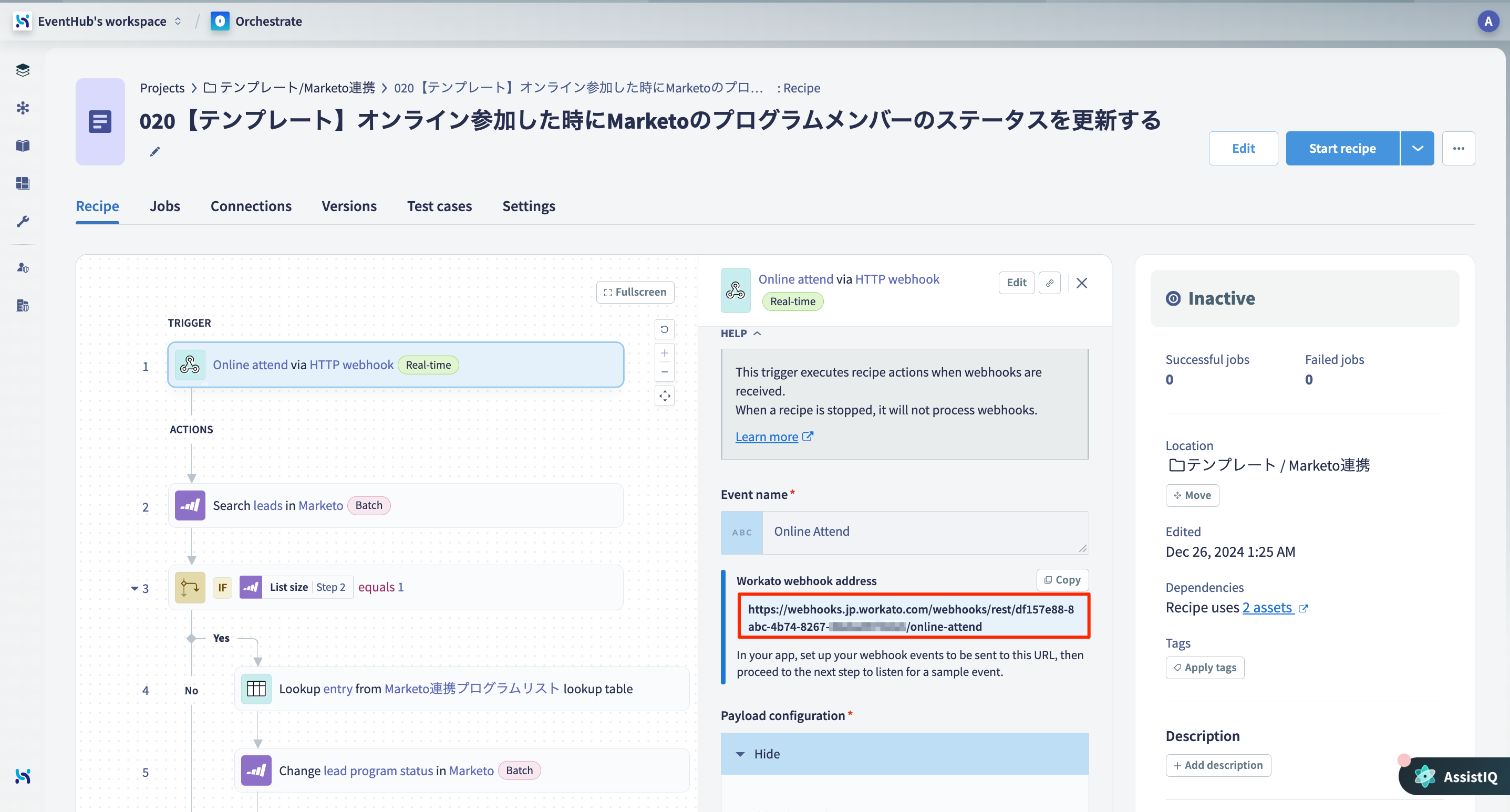Click the Inactive status banner

pyautogui.click(x=1304, y=299)
